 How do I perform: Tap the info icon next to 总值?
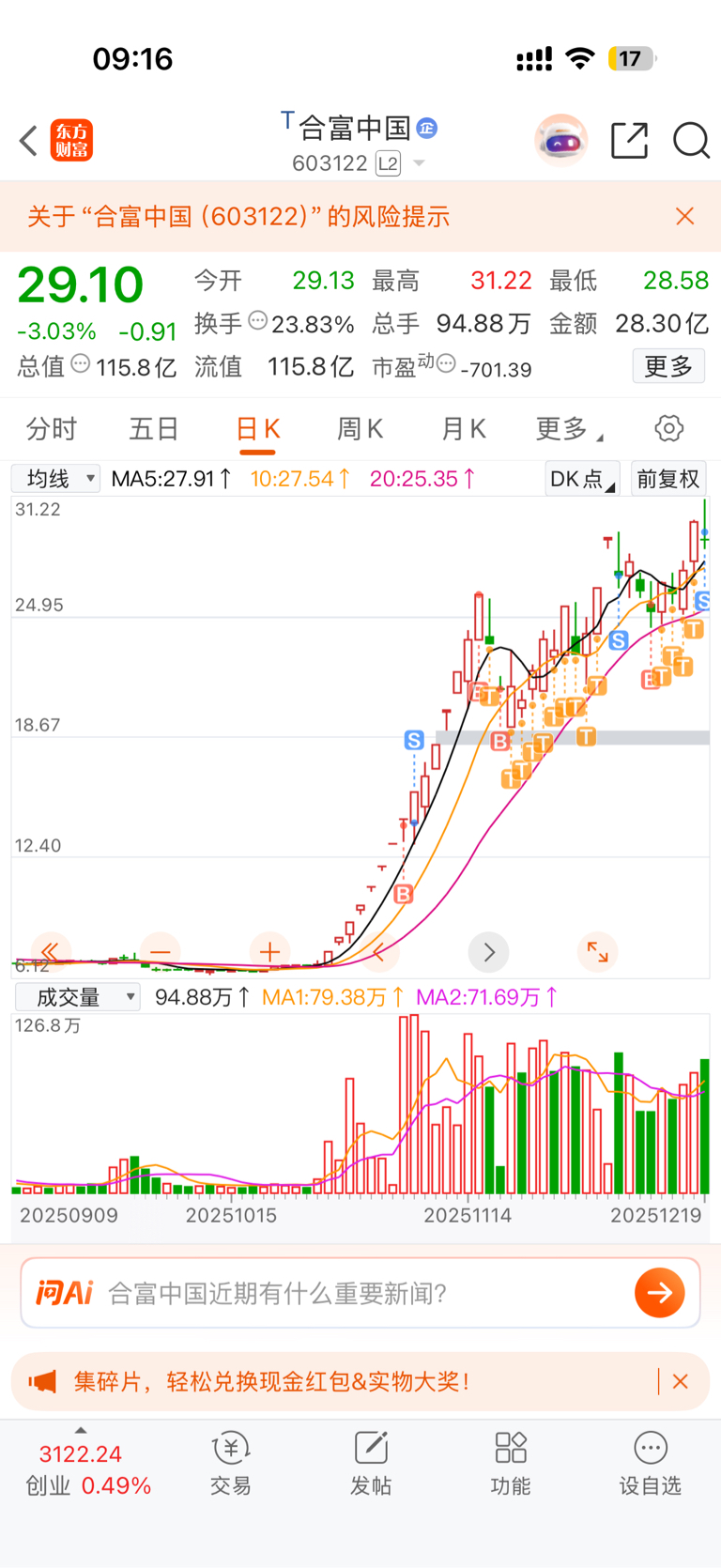point(81,363)
